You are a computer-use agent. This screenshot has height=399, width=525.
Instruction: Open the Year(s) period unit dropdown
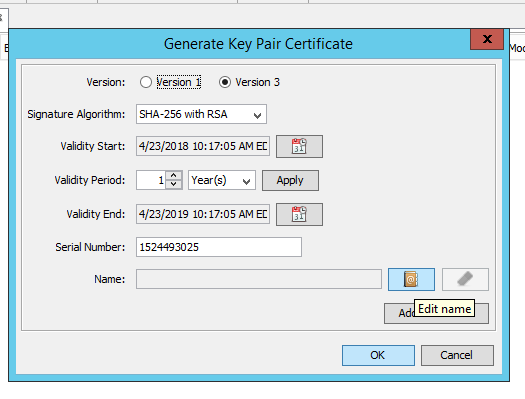(222, 180)
